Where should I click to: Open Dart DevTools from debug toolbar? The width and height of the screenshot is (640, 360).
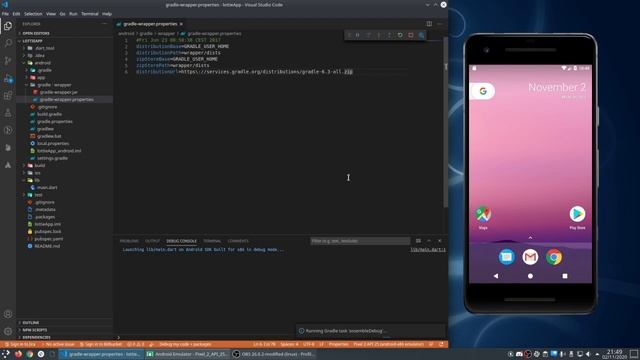pyautogui.click(x=421, y=35)
